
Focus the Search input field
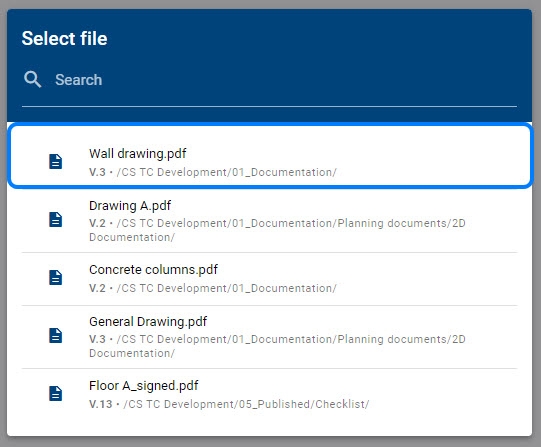(269, 80)
